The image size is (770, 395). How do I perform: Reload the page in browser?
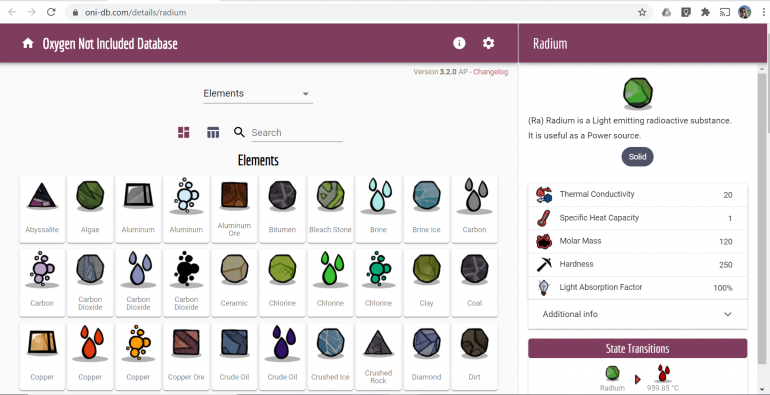(51, 12)
